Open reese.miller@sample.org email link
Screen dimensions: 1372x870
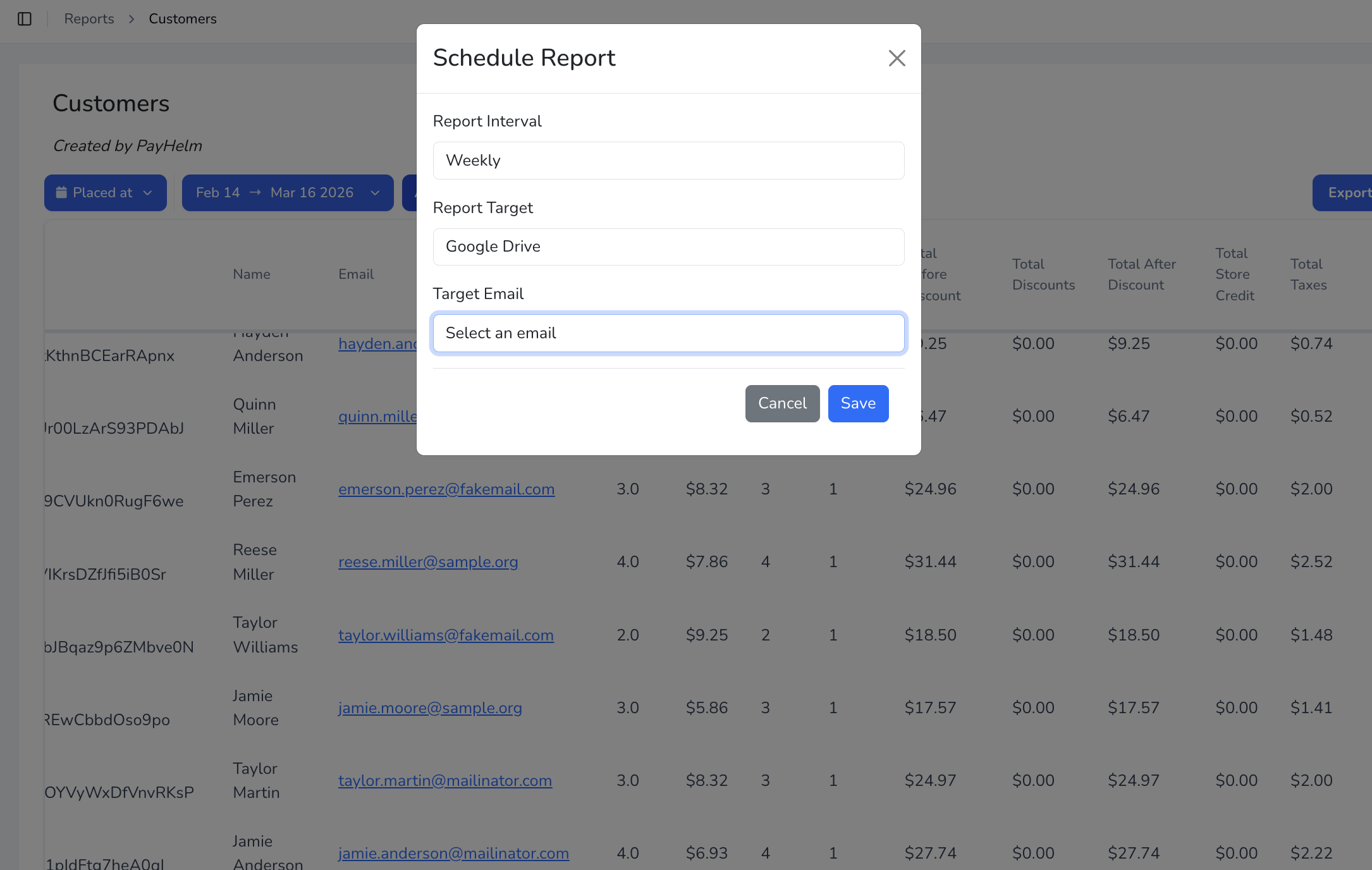428,561
